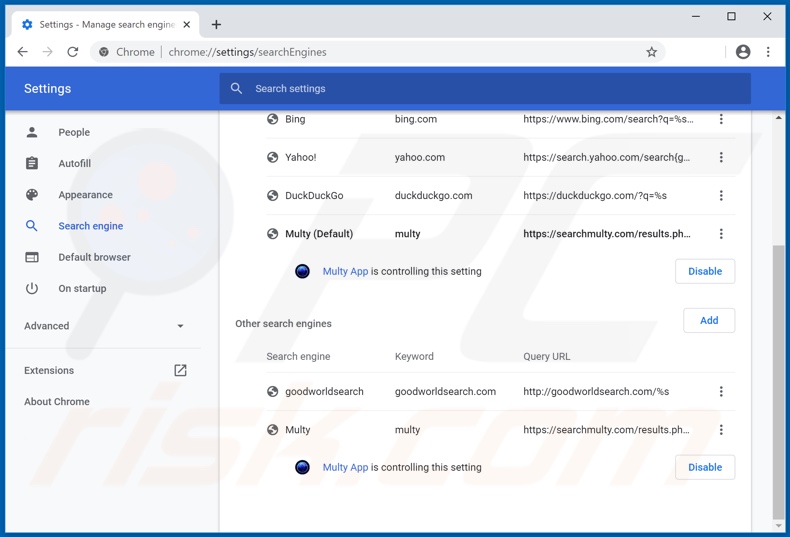Click the People person icon
Image resolution: width=790 pixels, height=537 pixels.
coord(32,132)
